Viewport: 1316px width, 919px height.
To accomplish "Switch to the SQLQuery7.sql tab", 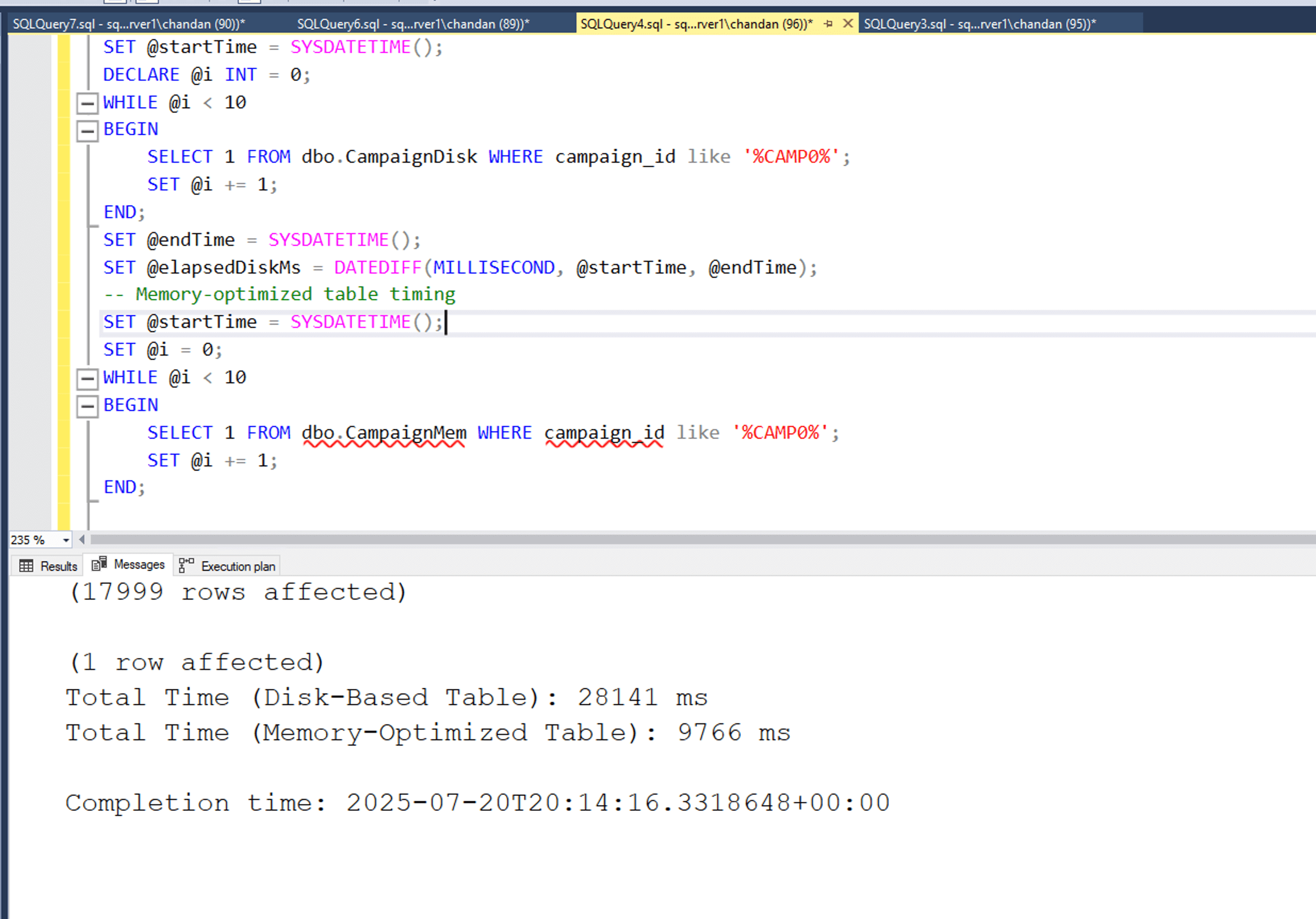I will (129, 24).
